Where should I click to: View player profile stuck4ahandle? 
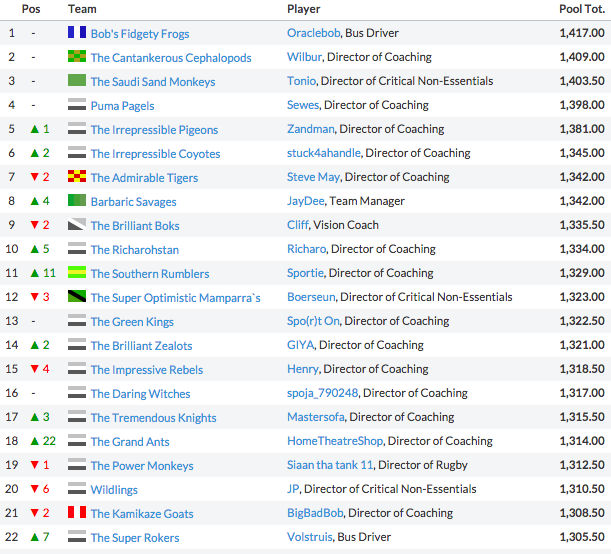tap(324, 153)
